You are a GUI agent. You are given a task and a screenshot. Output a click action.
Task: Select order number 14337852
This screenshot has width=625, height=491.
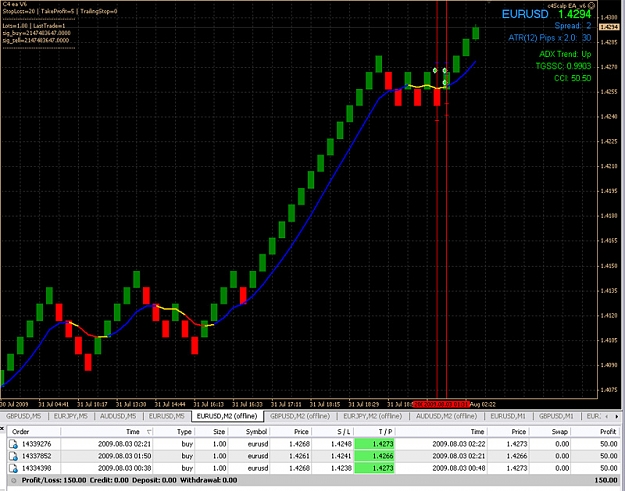(37, 456)
